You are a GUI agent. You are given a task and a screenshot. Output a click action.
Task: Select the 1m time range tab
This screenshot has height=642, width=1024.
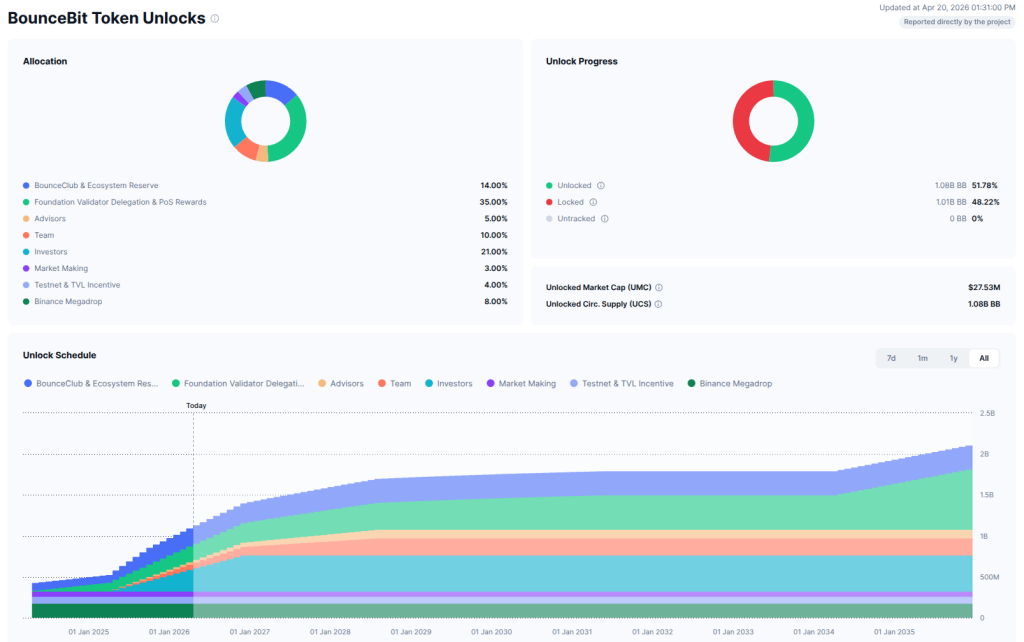point(922,359)
